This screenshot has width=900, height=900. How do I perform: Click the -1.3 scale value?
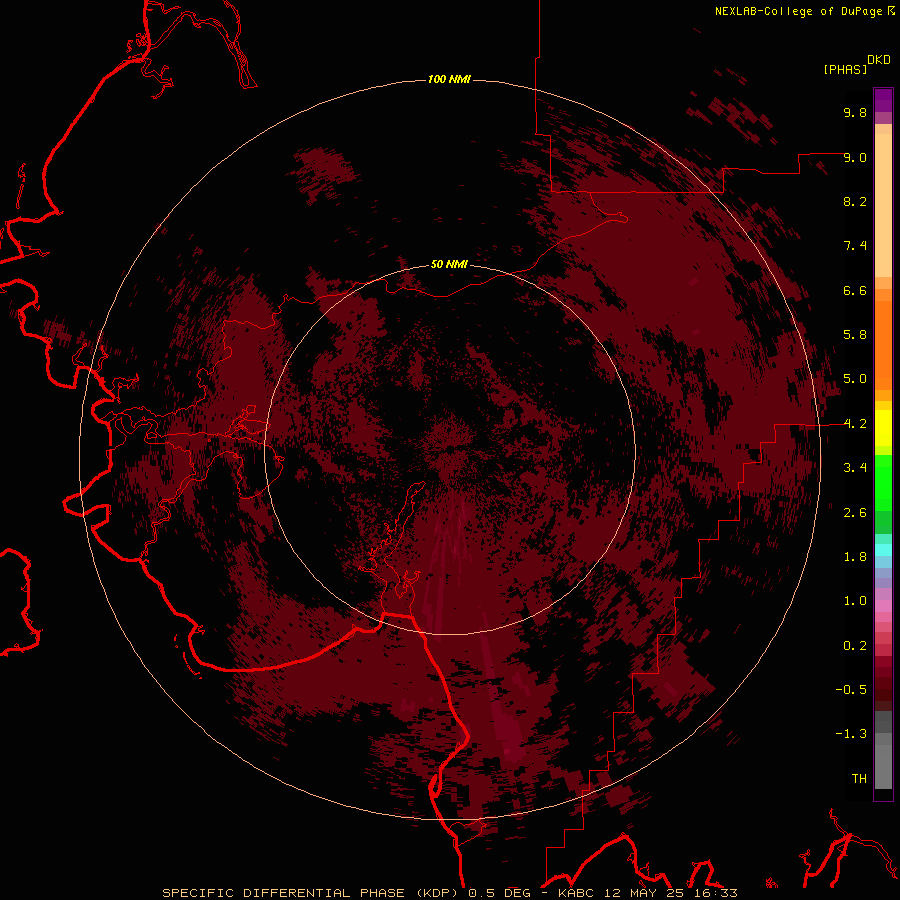coord(851,734)
